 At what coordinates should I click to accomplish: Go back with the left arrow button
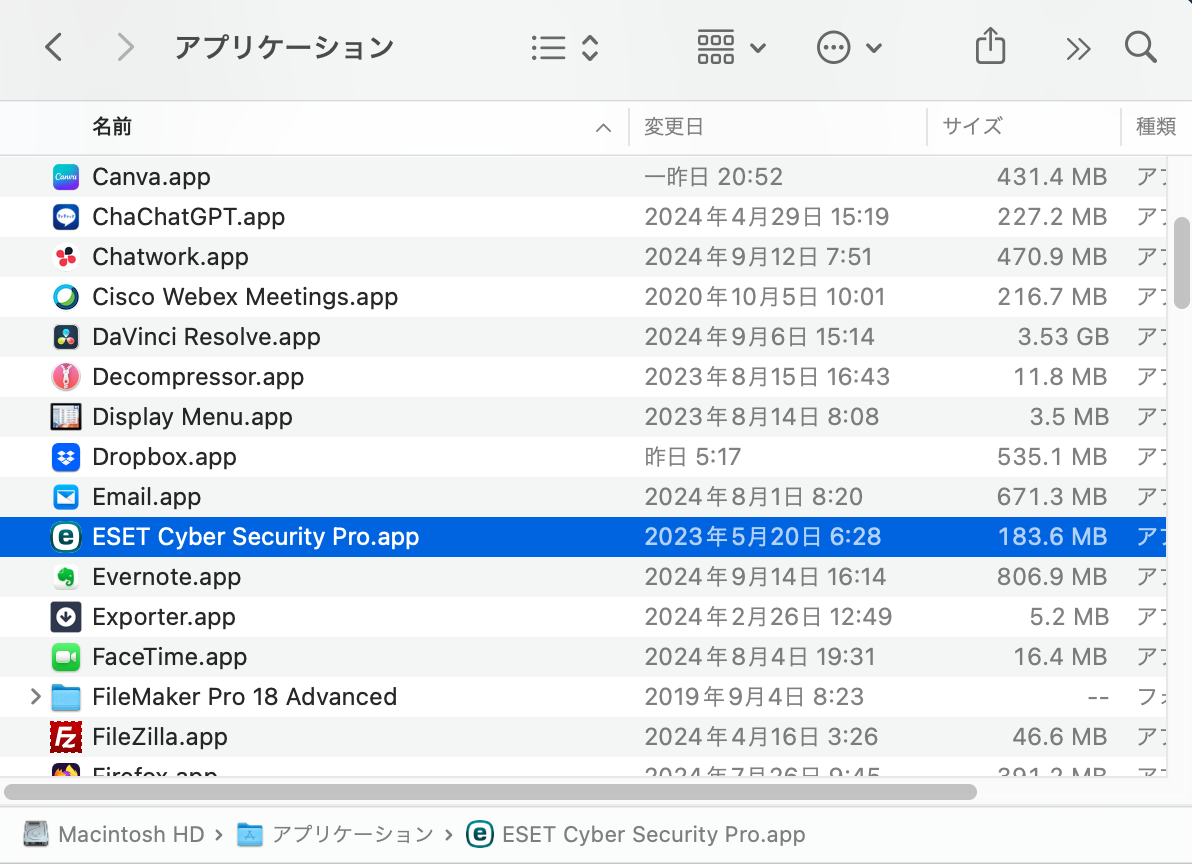(53, 48)
